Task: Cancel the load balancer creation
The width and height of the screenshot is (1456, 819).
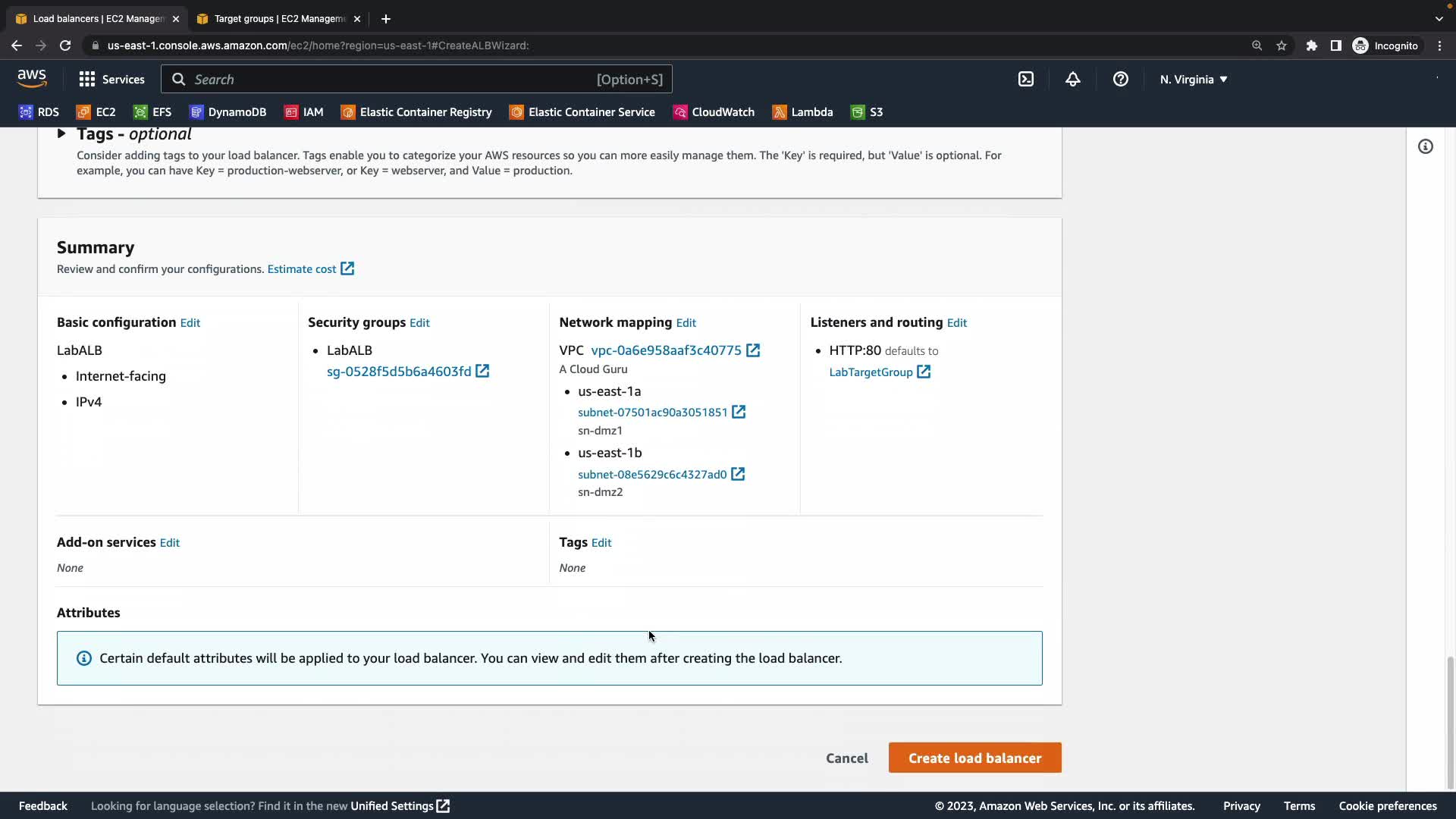Action: pos(846,758)
